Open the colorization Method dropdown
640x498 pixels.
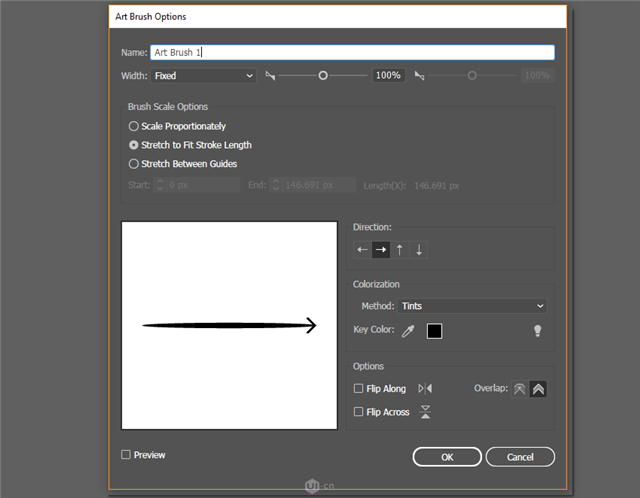tap(472, 306)
